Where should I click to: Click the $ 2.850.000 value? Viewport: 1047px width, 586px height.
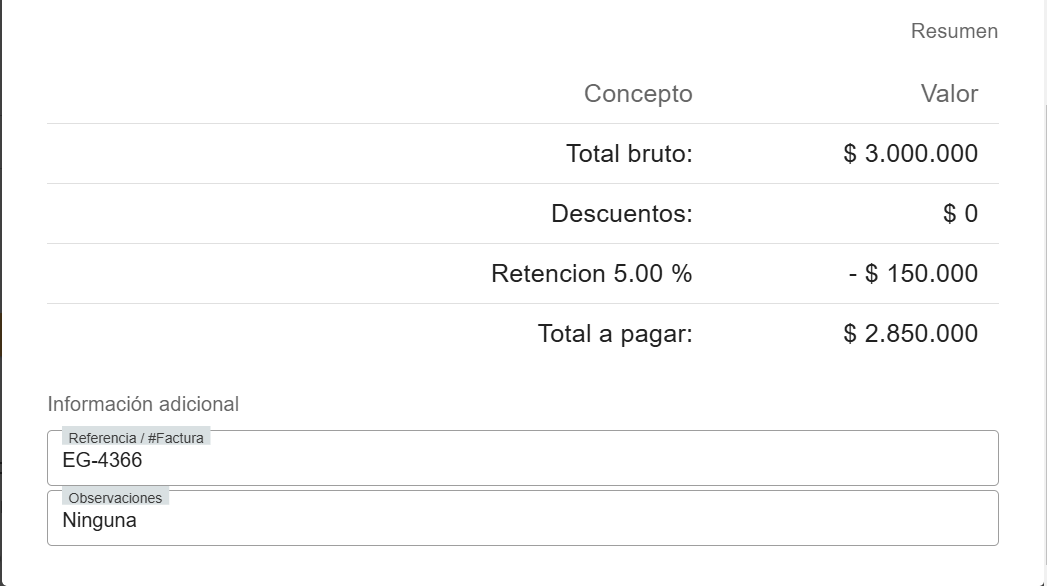click(x=911, y=333)
